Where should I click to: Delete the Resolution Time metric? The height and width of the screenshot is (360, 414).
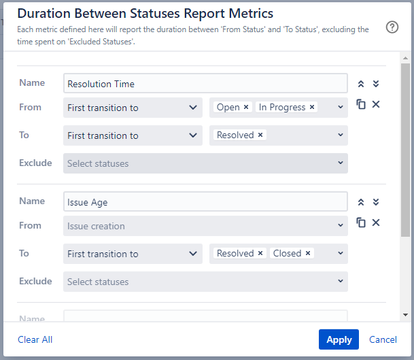point(376,104)
